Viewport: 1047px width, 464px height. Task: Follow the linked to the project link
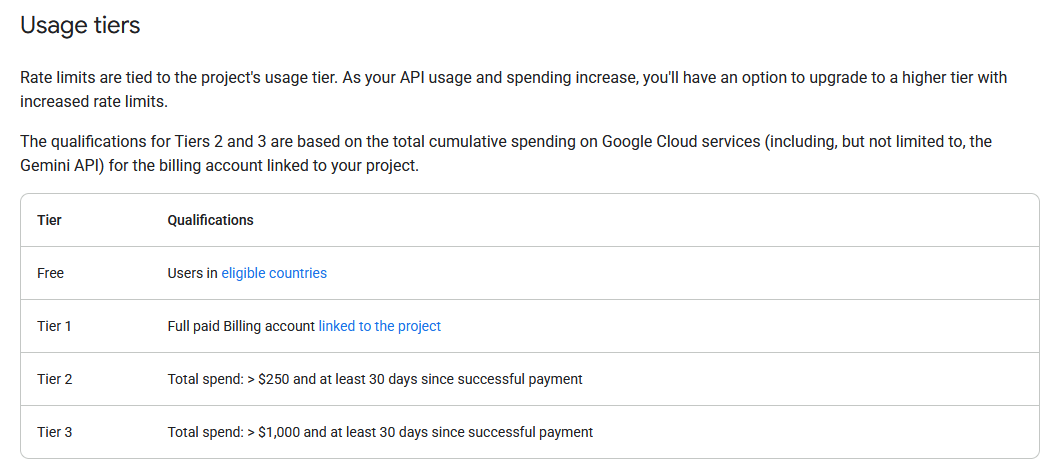pos(379,326)
